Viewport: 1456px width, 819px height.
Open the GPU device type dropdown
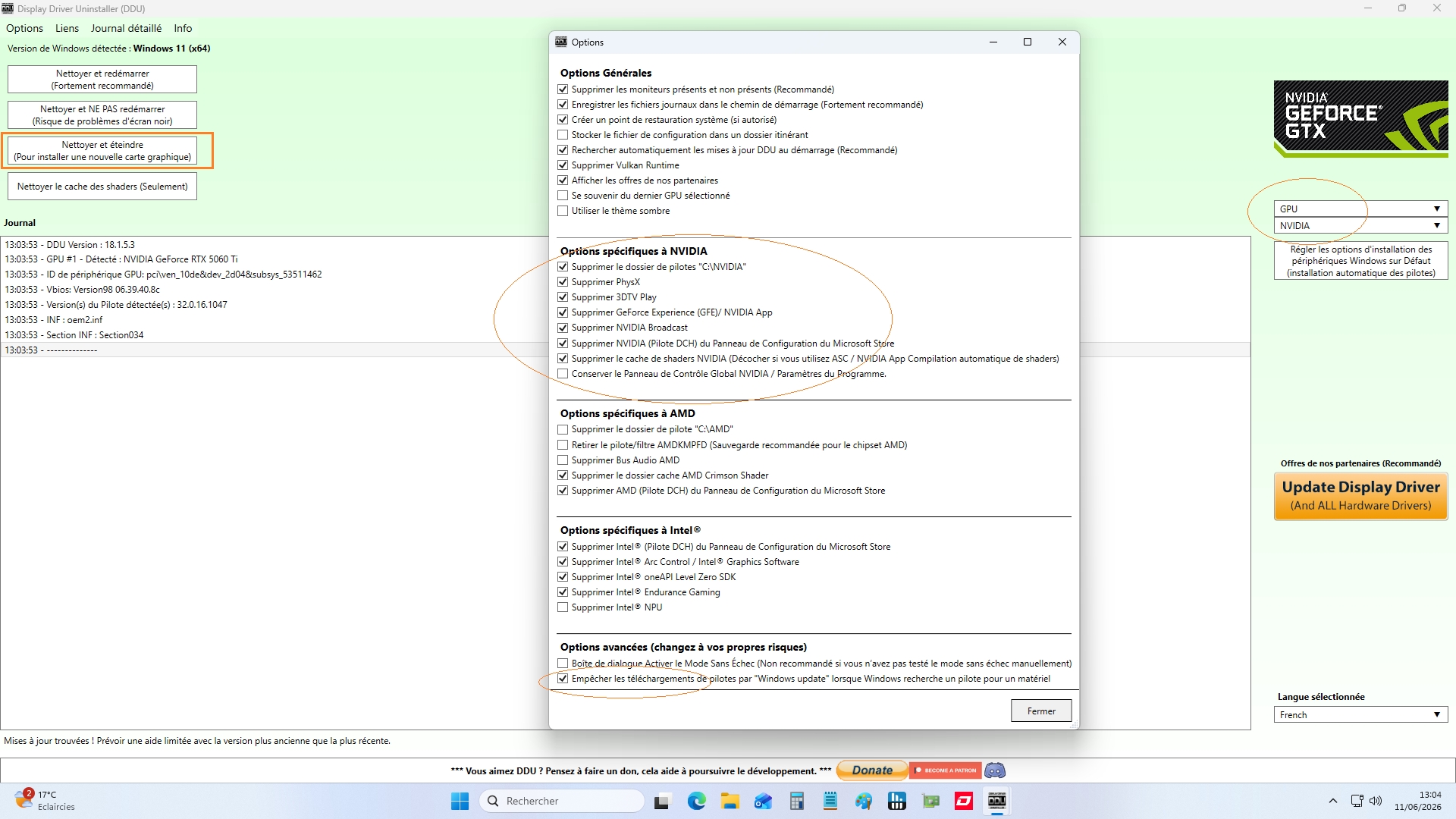(x=1361, y=209)
